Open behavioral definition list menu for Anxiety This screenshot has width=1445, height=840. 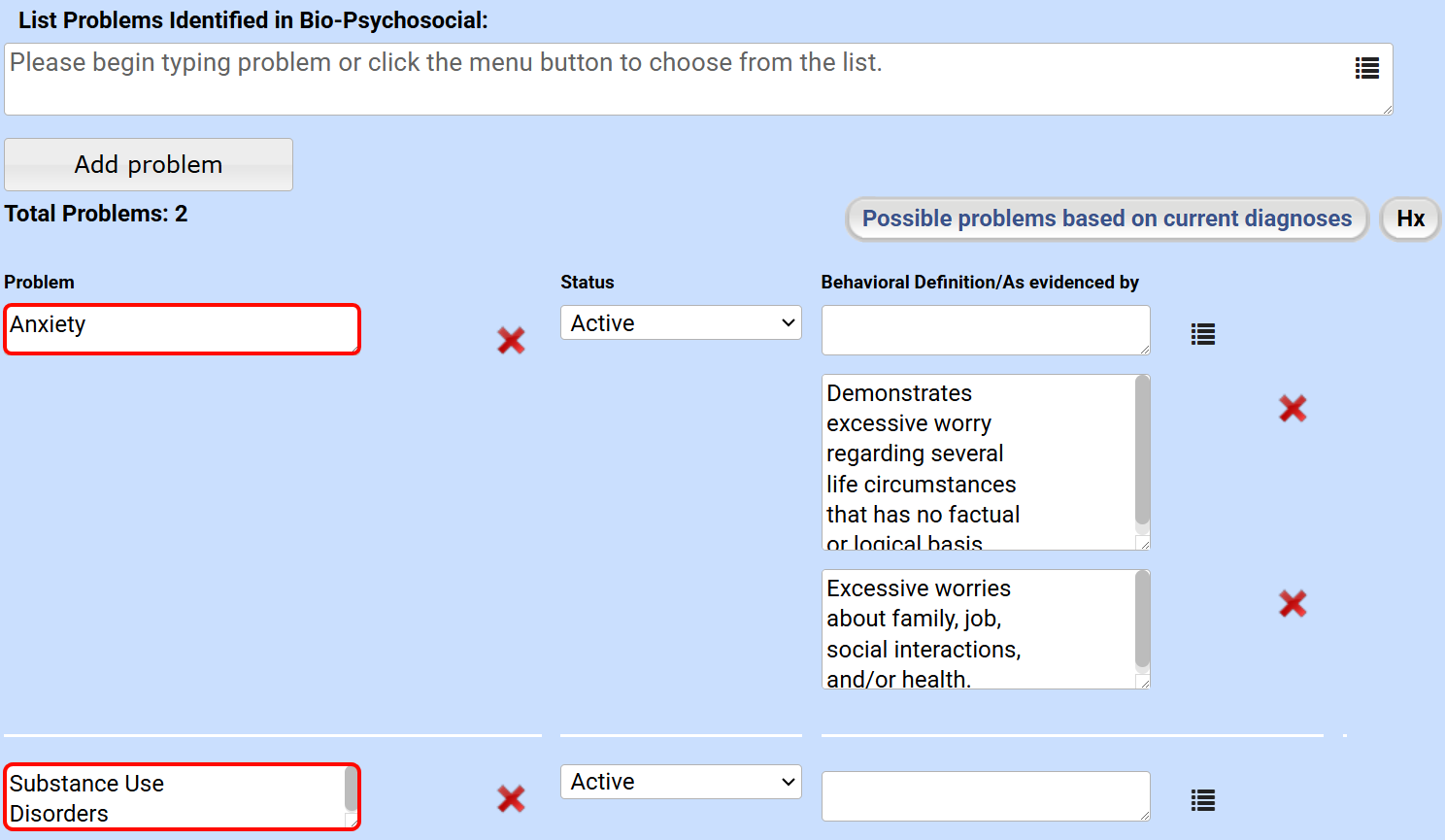(1202, 334)
